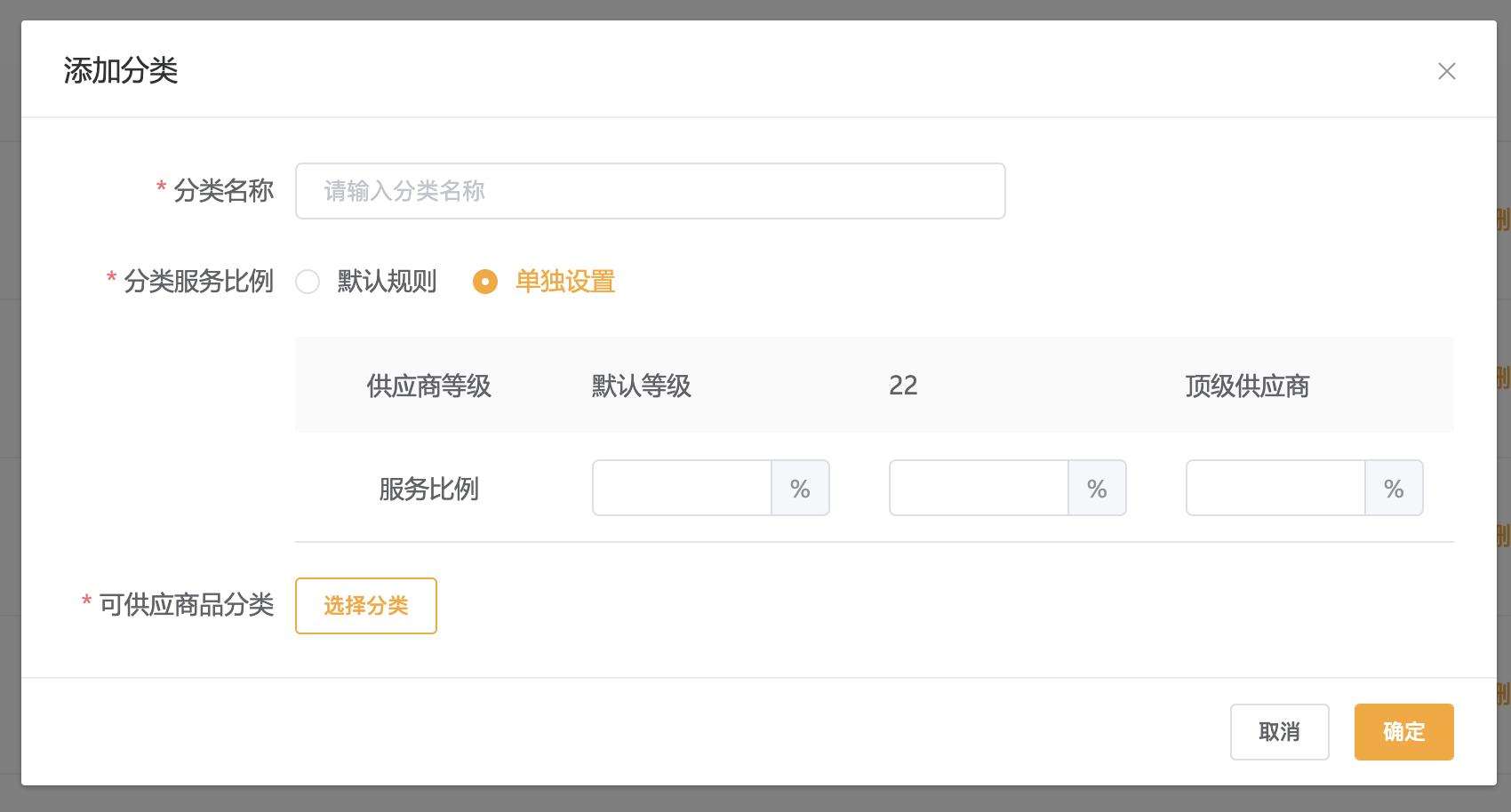Click the 添加分类 dialog title
The height and width of the screenshot is (812, 1511).
[121, 70]
